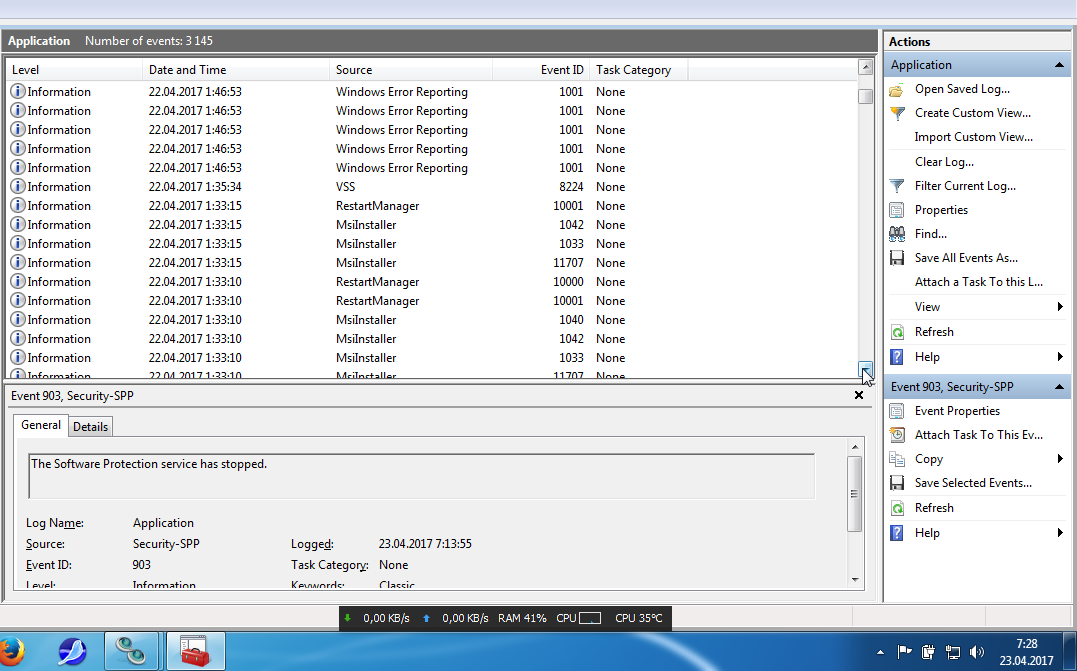Click the Attach Task To This Event icon
The width and height of the screenshot is (1077, 671).
896,435
